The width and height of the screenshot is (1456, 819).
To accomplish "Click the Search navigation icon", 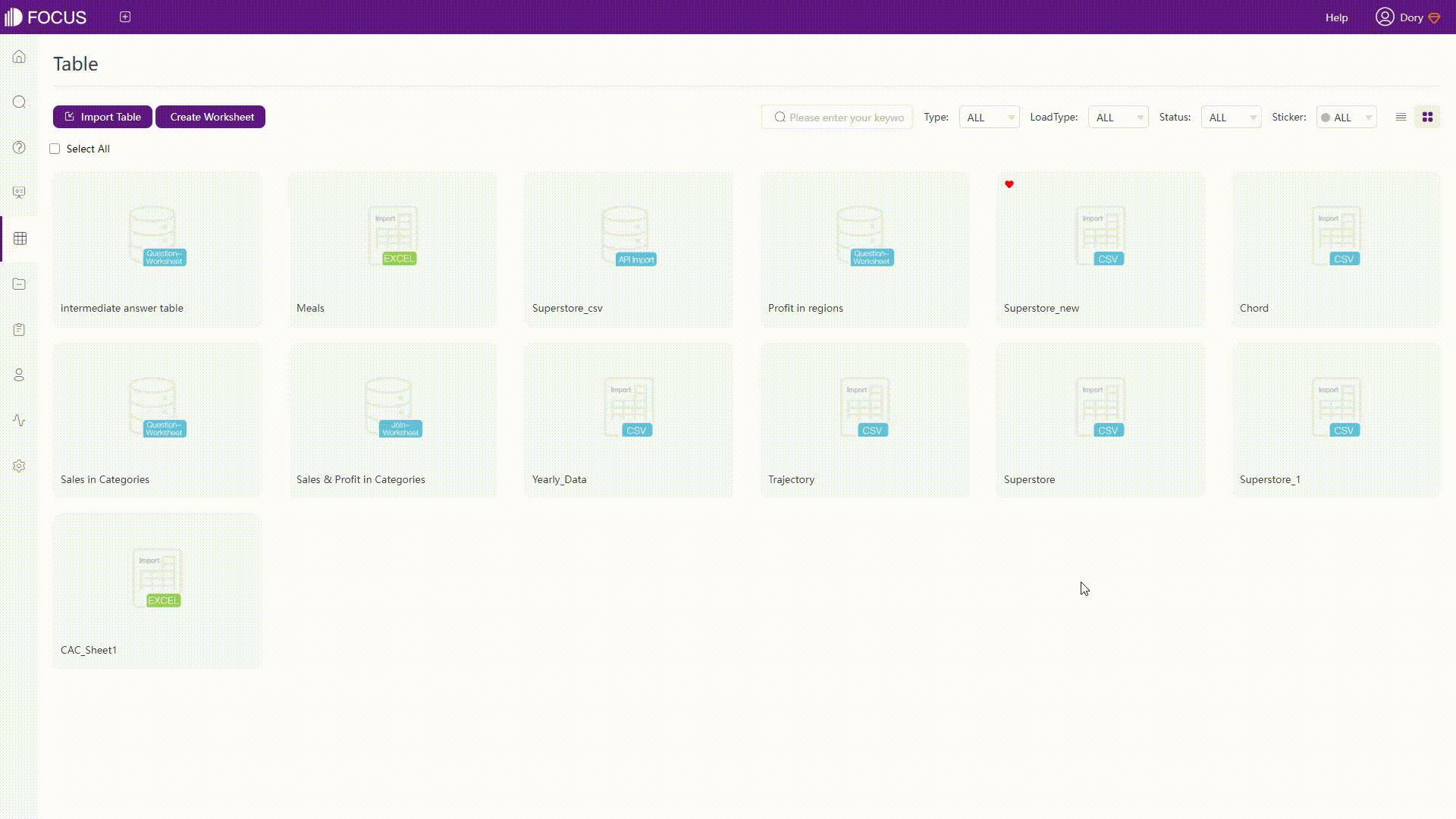I will click(19, 102).
